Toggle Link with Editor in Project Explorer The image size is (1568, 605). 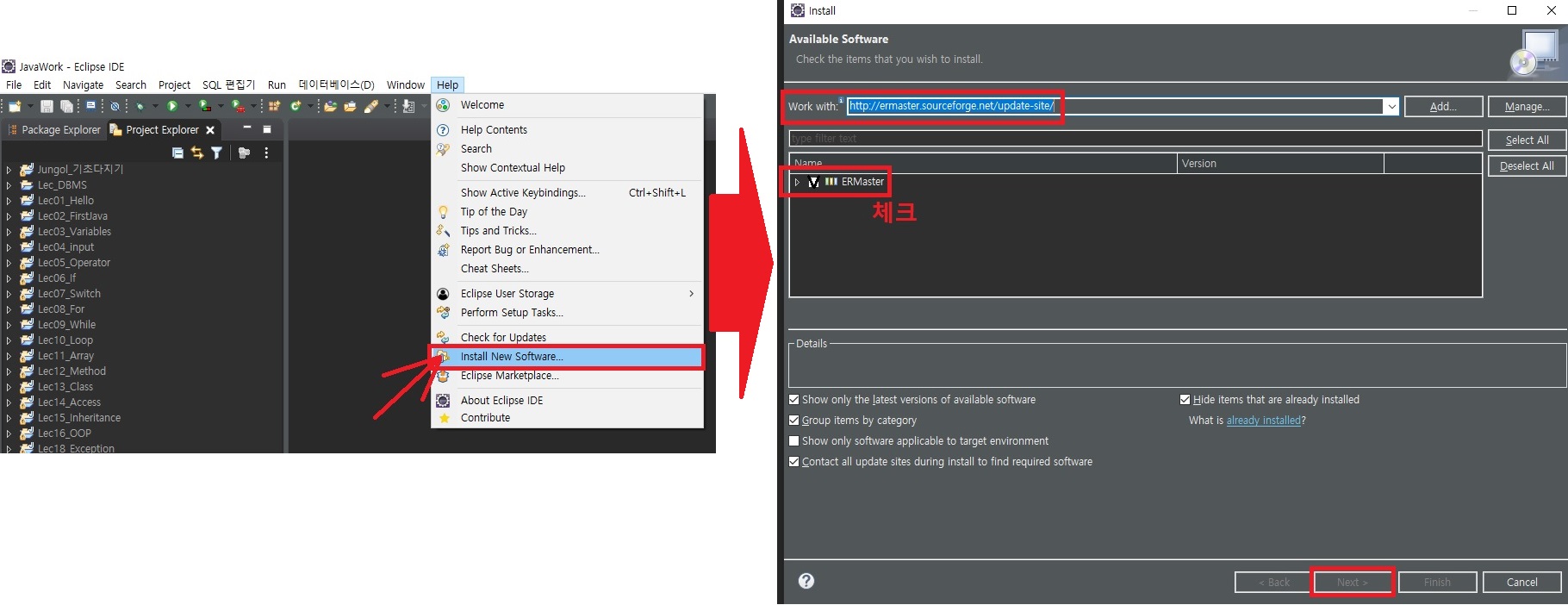(197, 153)
